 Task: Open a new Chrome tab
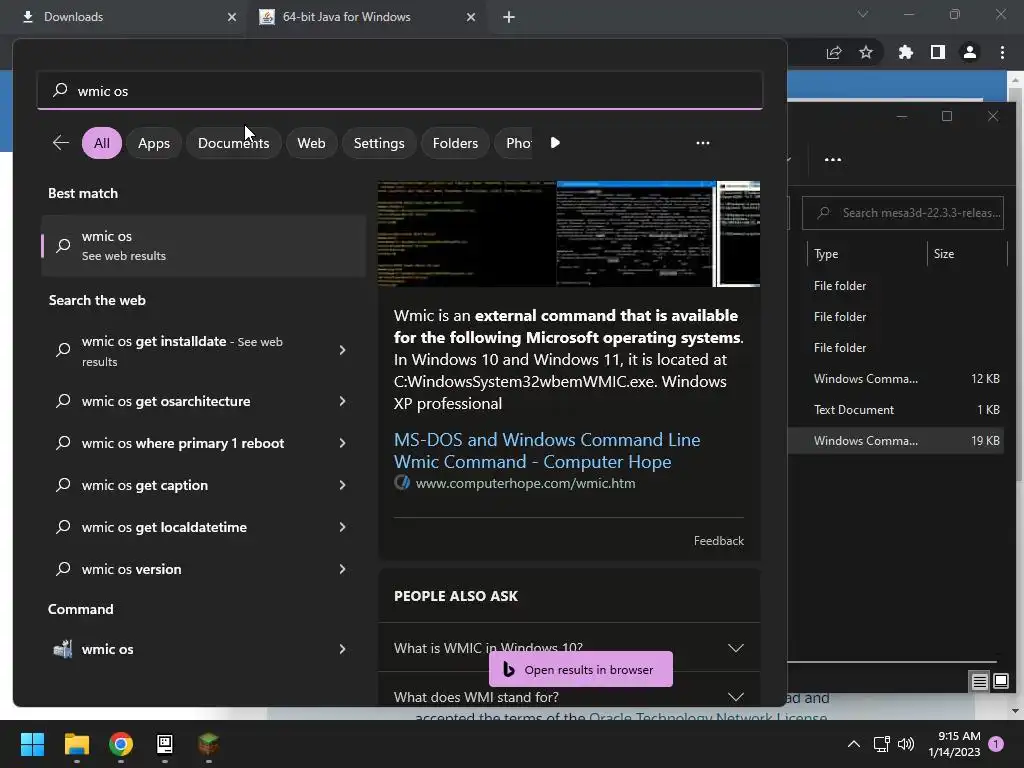(x=509, y=17)
